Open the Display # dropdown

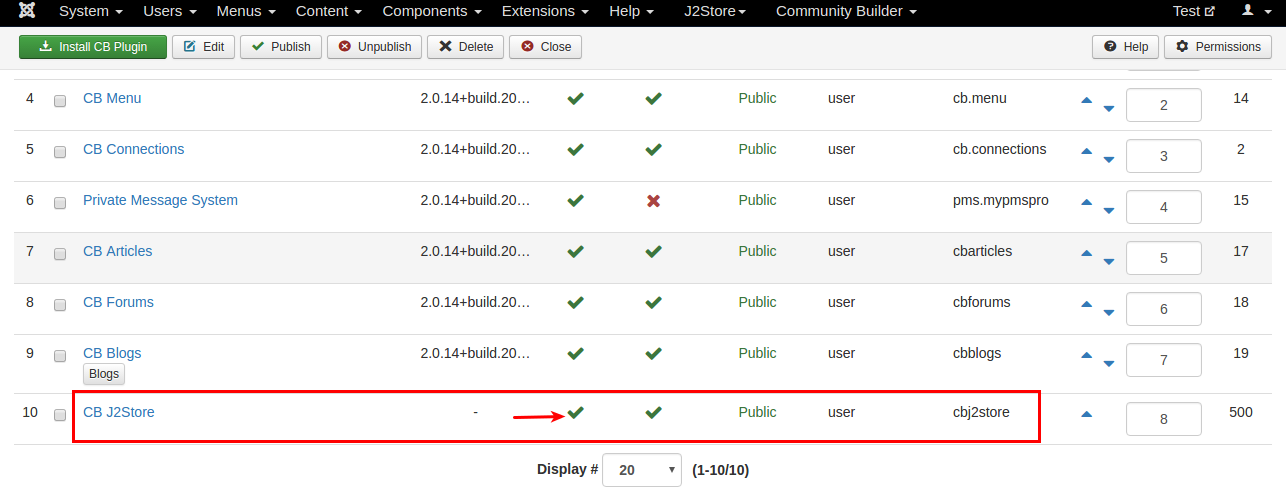tap(642, 470)
